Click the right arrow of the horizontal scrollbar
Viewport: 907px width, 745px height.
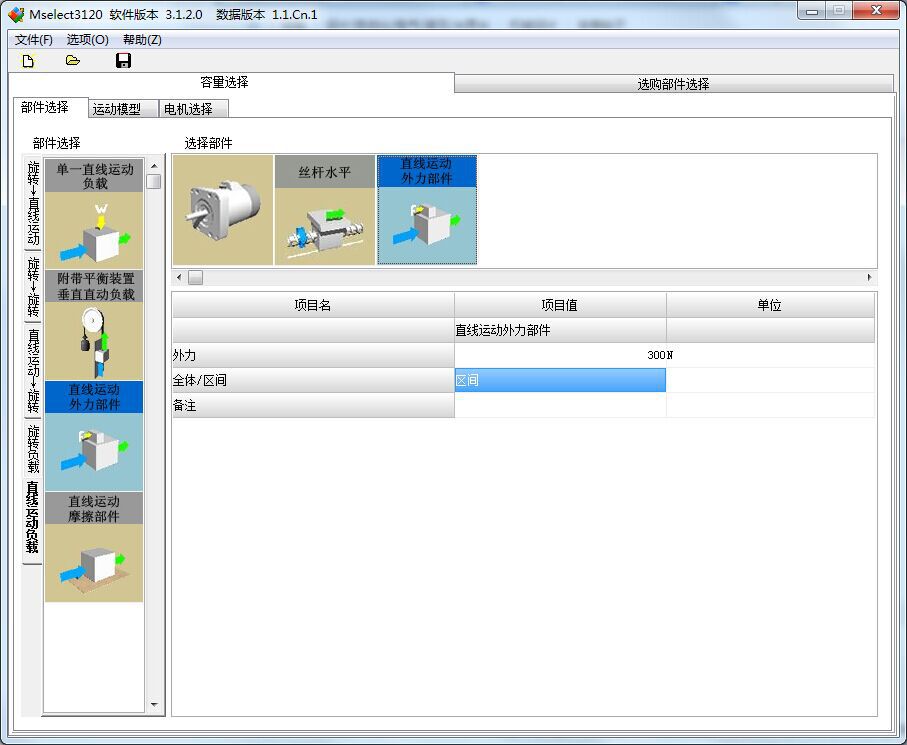(869, 278)
